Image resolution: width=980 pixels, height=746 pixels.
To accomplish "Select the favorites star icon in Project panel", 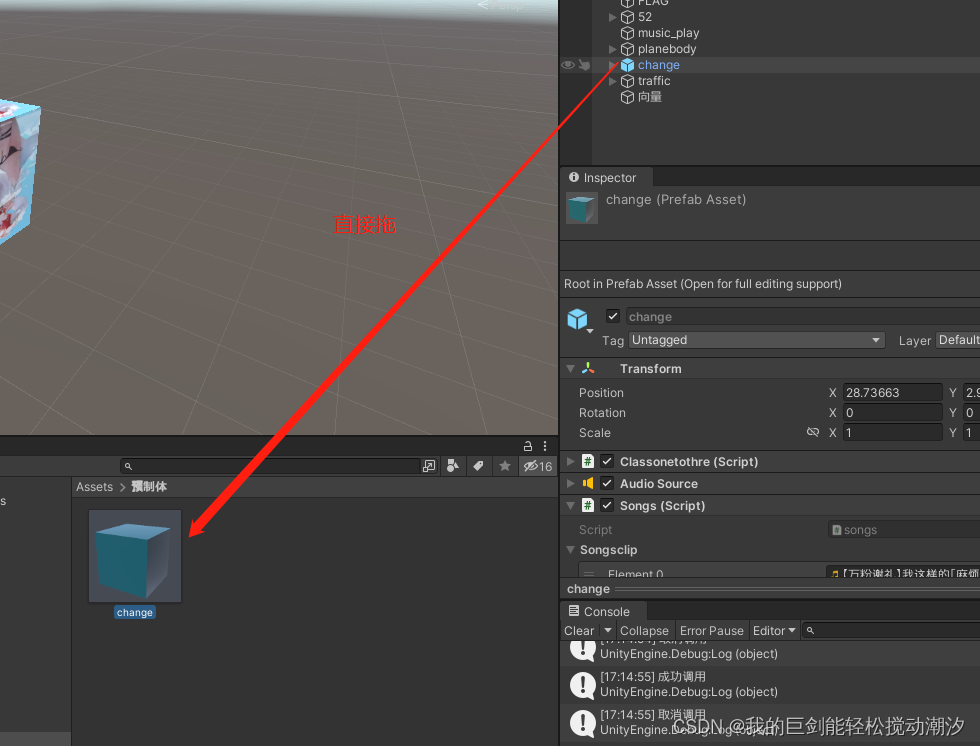I will click(504, 466).
